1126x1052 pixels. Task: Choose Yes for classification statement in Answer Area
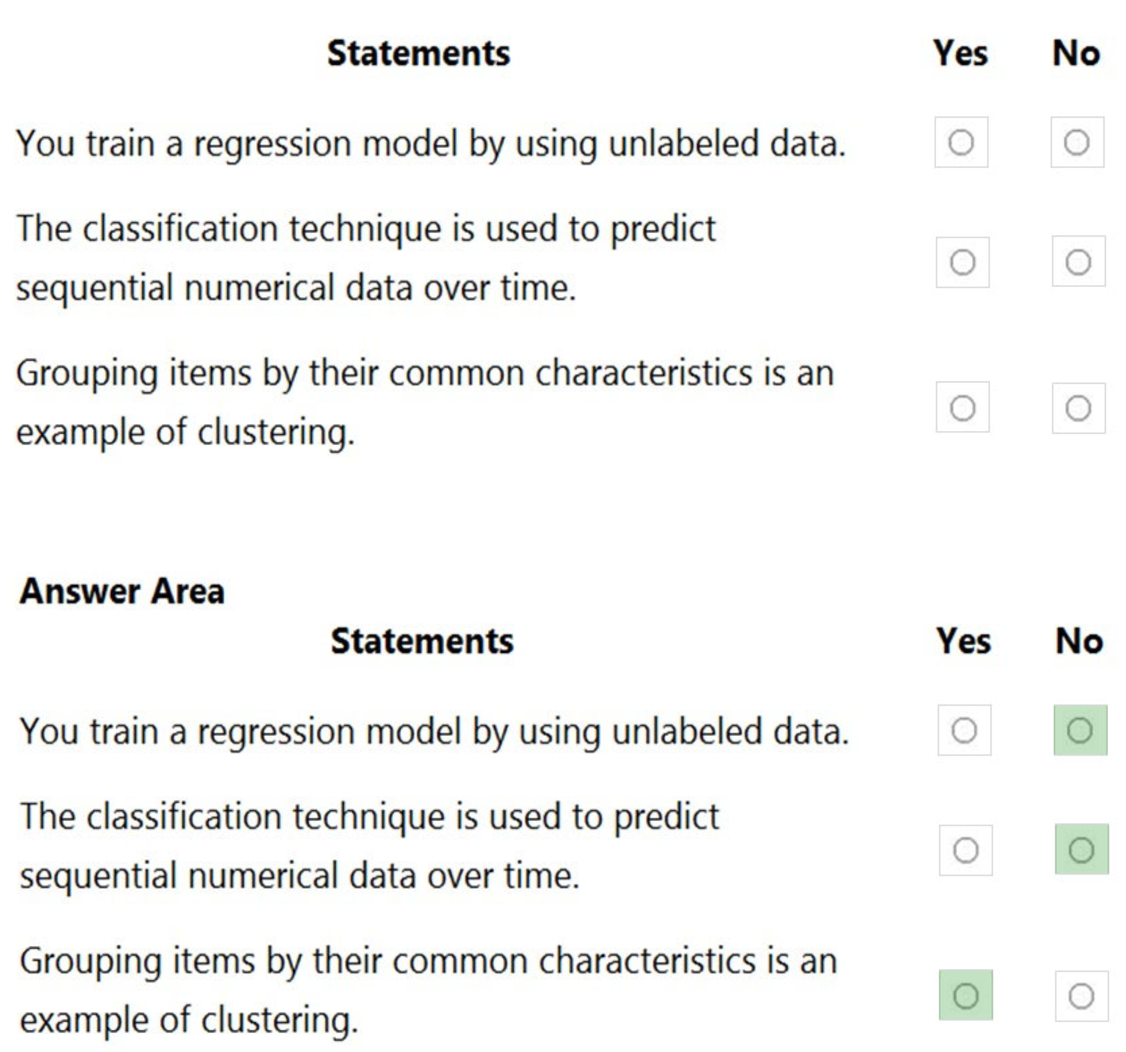coord(965,850)
